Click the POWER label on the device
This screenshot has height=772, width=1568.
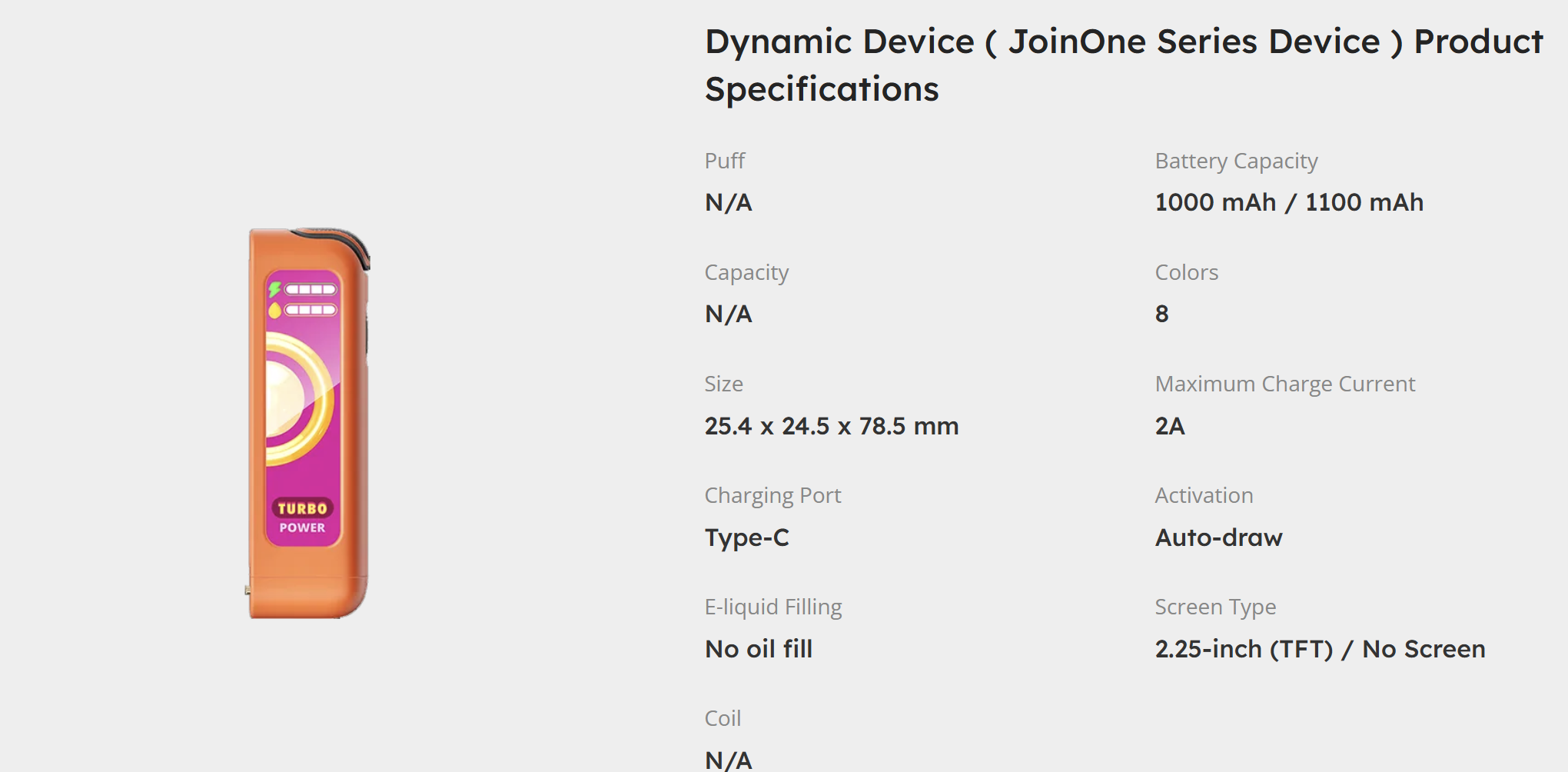[x=302, y=528]
